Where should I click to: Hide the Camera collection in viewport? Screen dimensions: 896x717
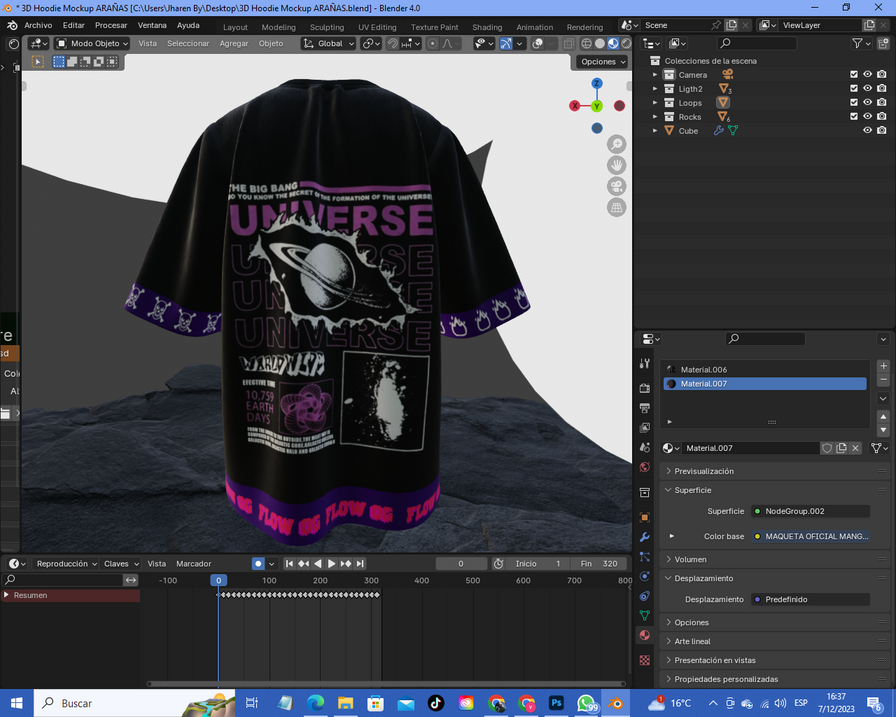[868, 75]
